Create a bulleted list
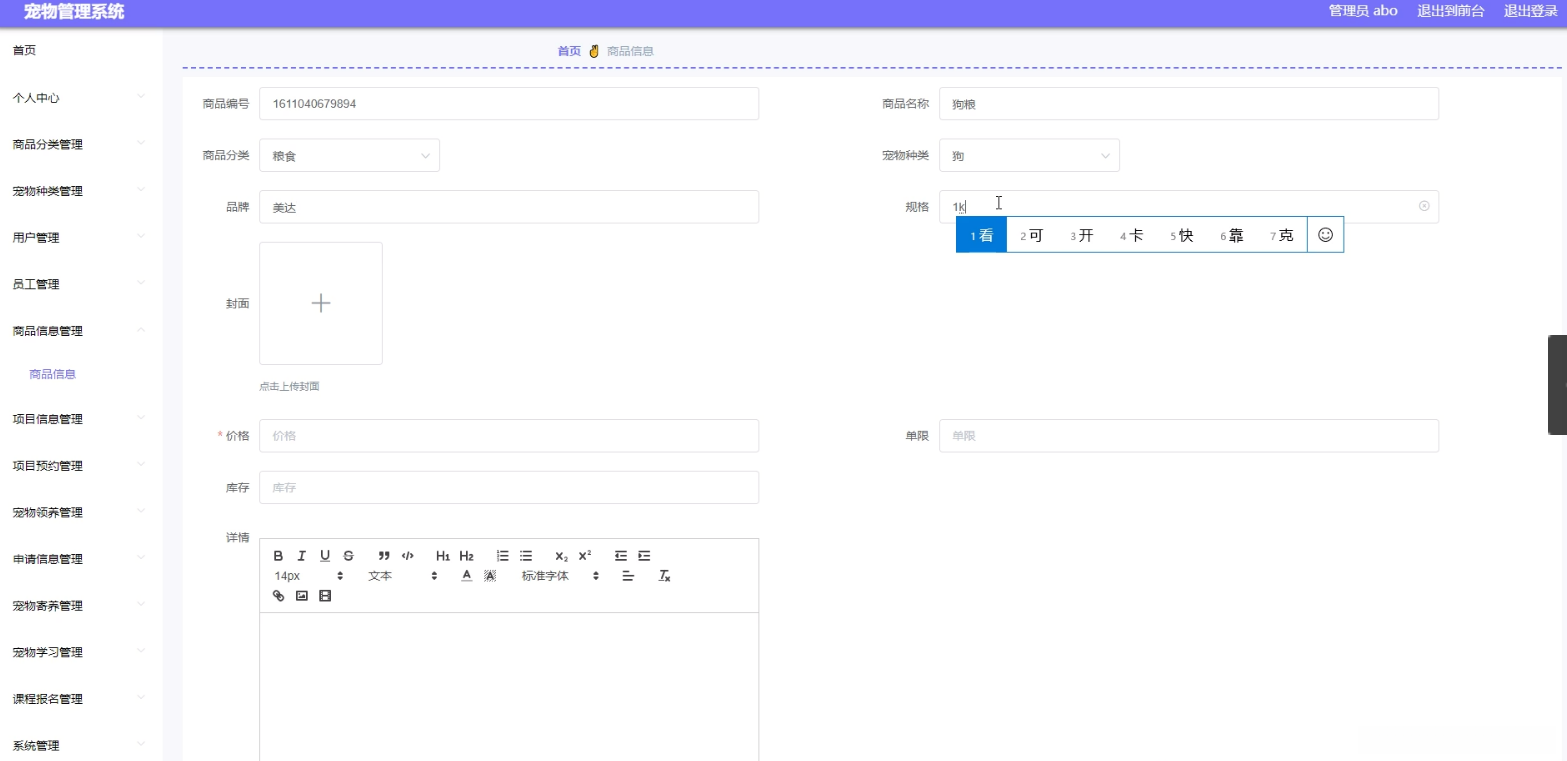 [526, 556]
